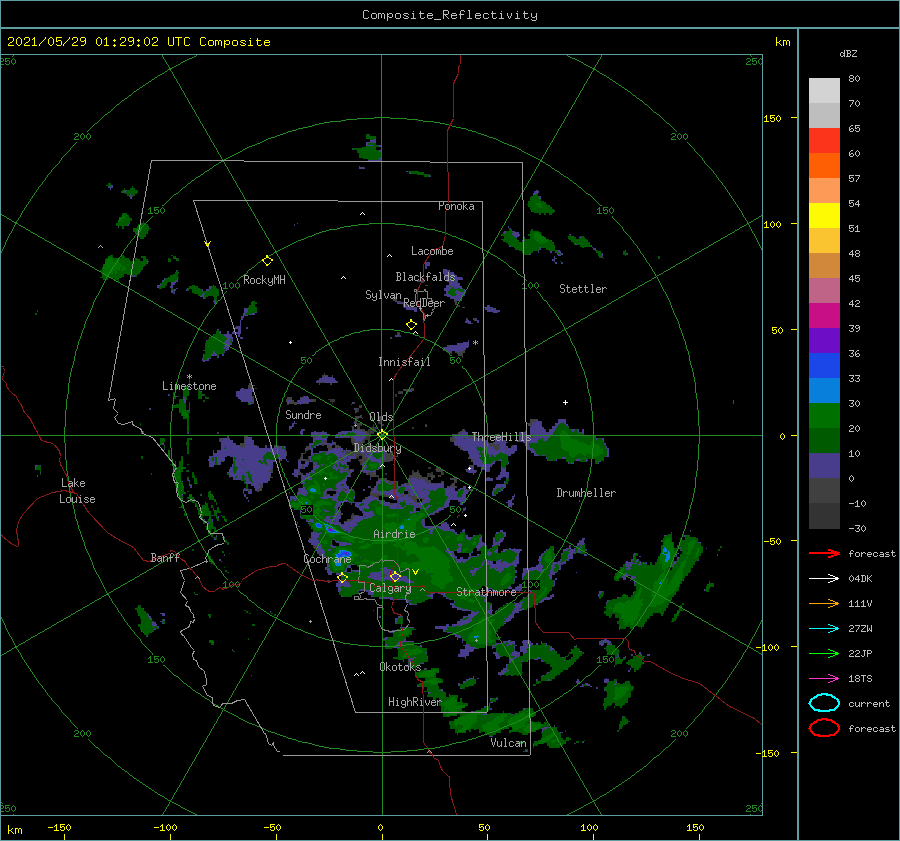Click the asterisk marker above Limestone
The image size is (900, 841).
[x=189, y=377]
